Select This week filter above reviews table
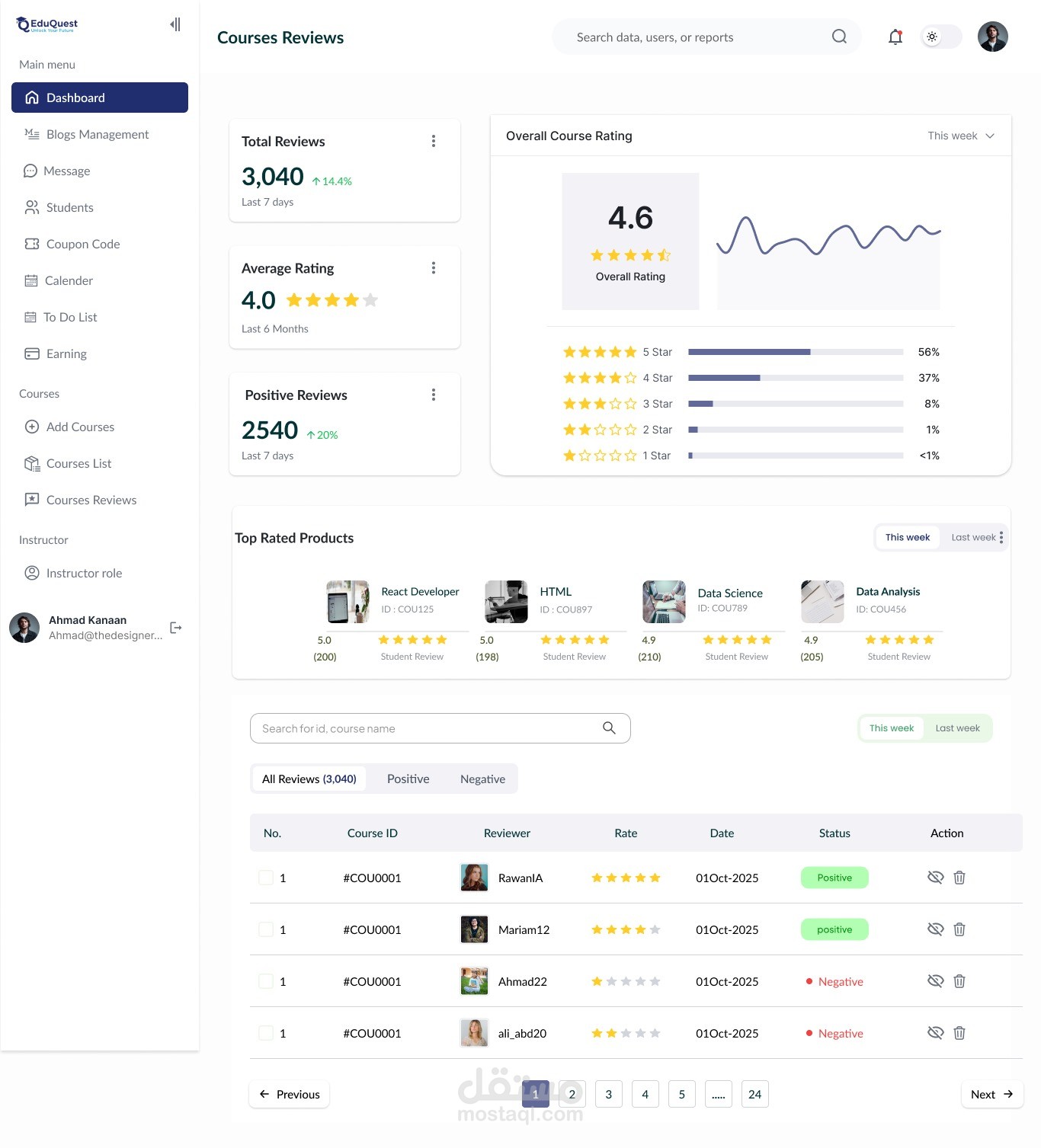1041x1148 pixels. coord(892,728)
